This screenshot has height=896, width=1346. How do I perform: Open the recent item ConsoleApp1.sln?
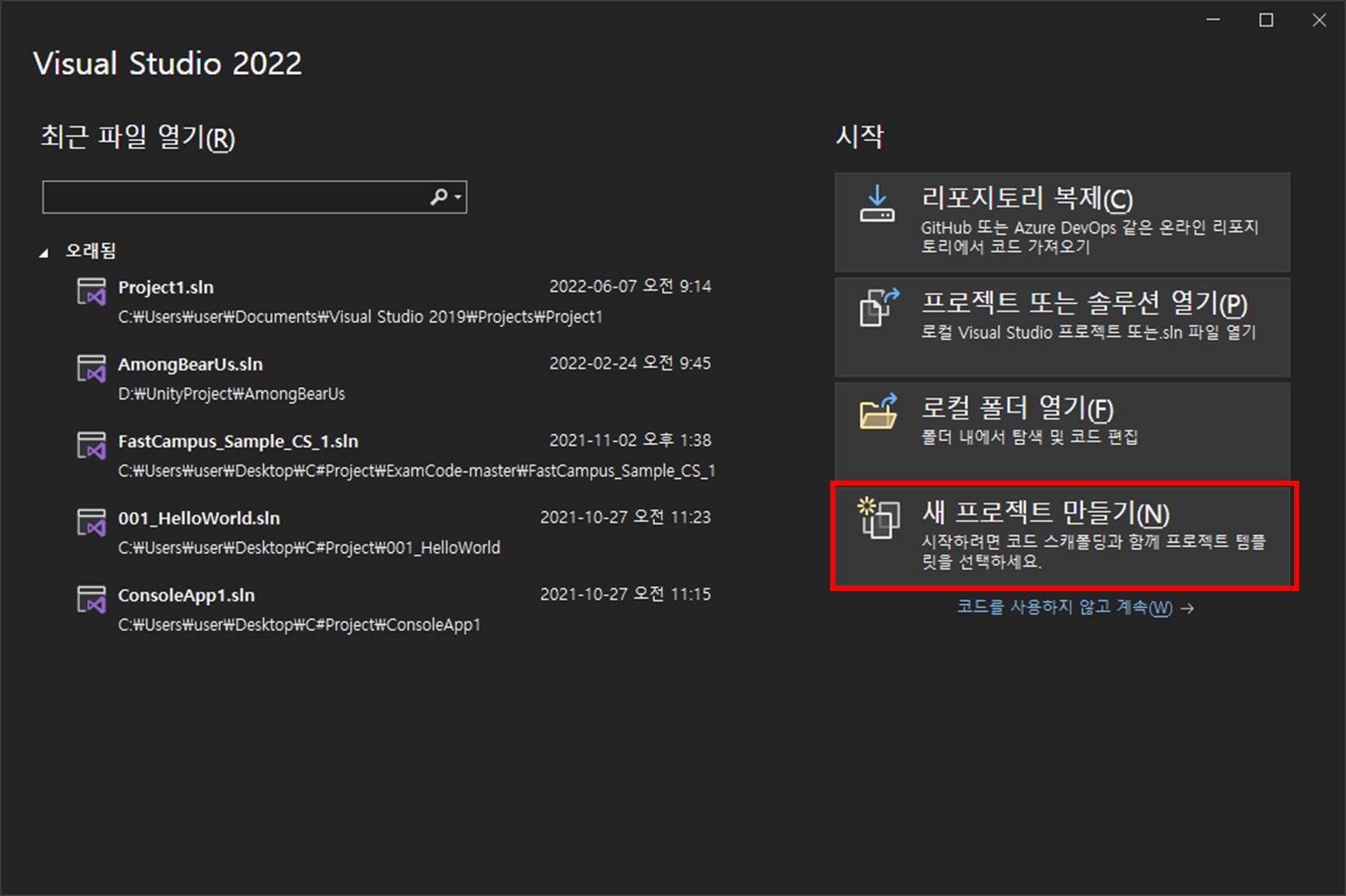pyautogui.click(x=393, y=610)
